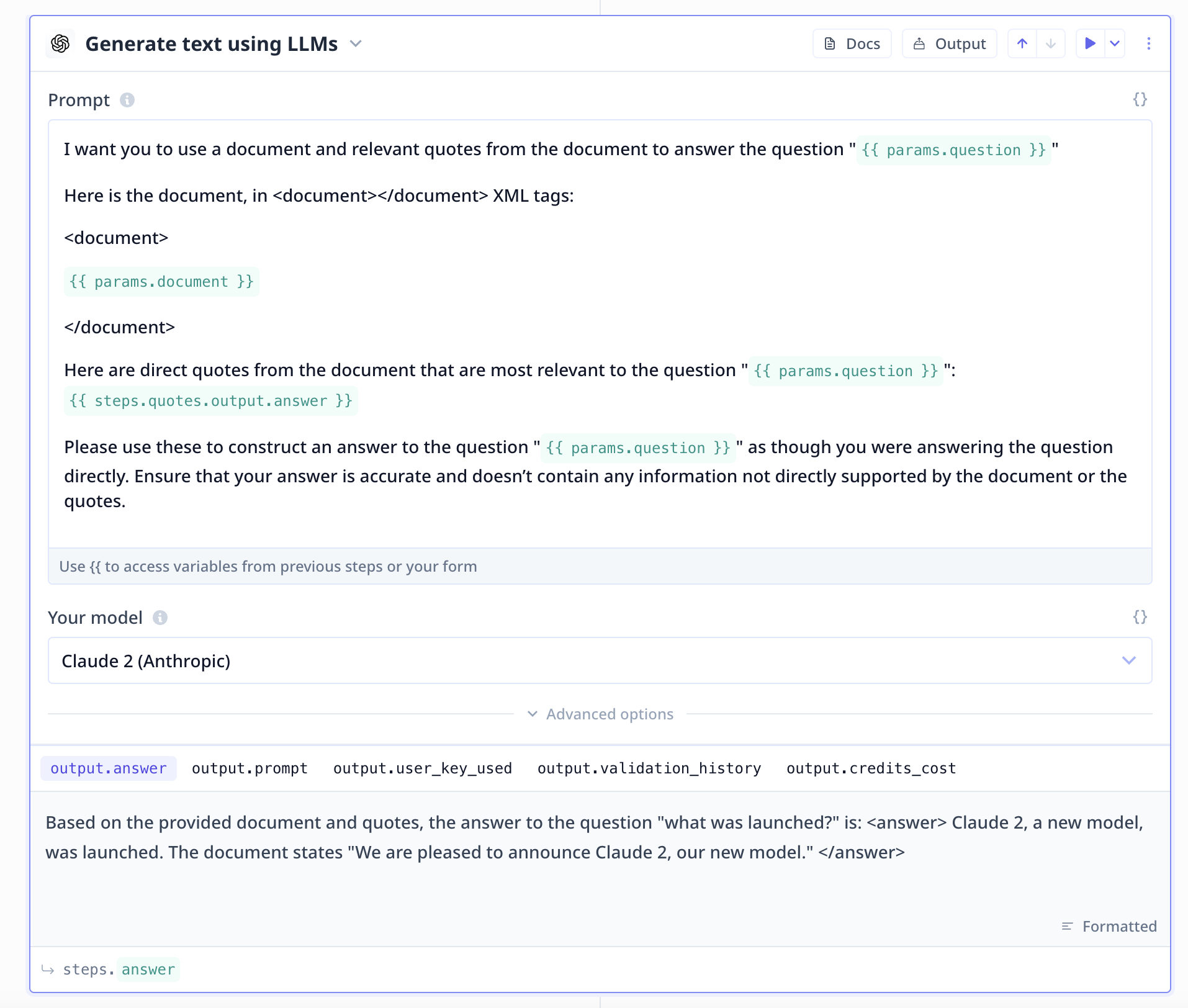Open the Docs button
Screen dimensions: 1188x1008
pyautogui.click(x=852, y=43)
